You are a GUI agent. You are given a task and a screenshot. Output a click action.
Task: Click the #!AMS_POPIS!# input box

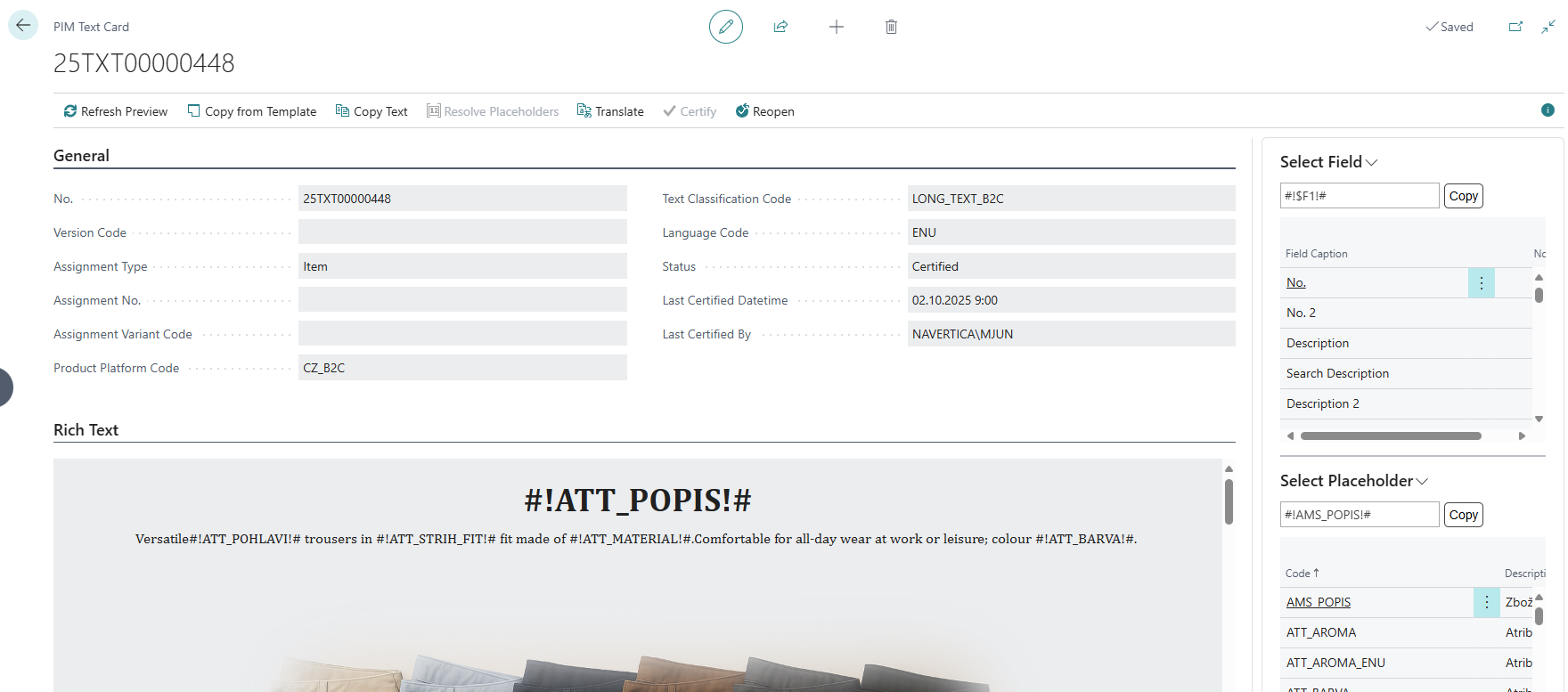[x=1360, y=515]
